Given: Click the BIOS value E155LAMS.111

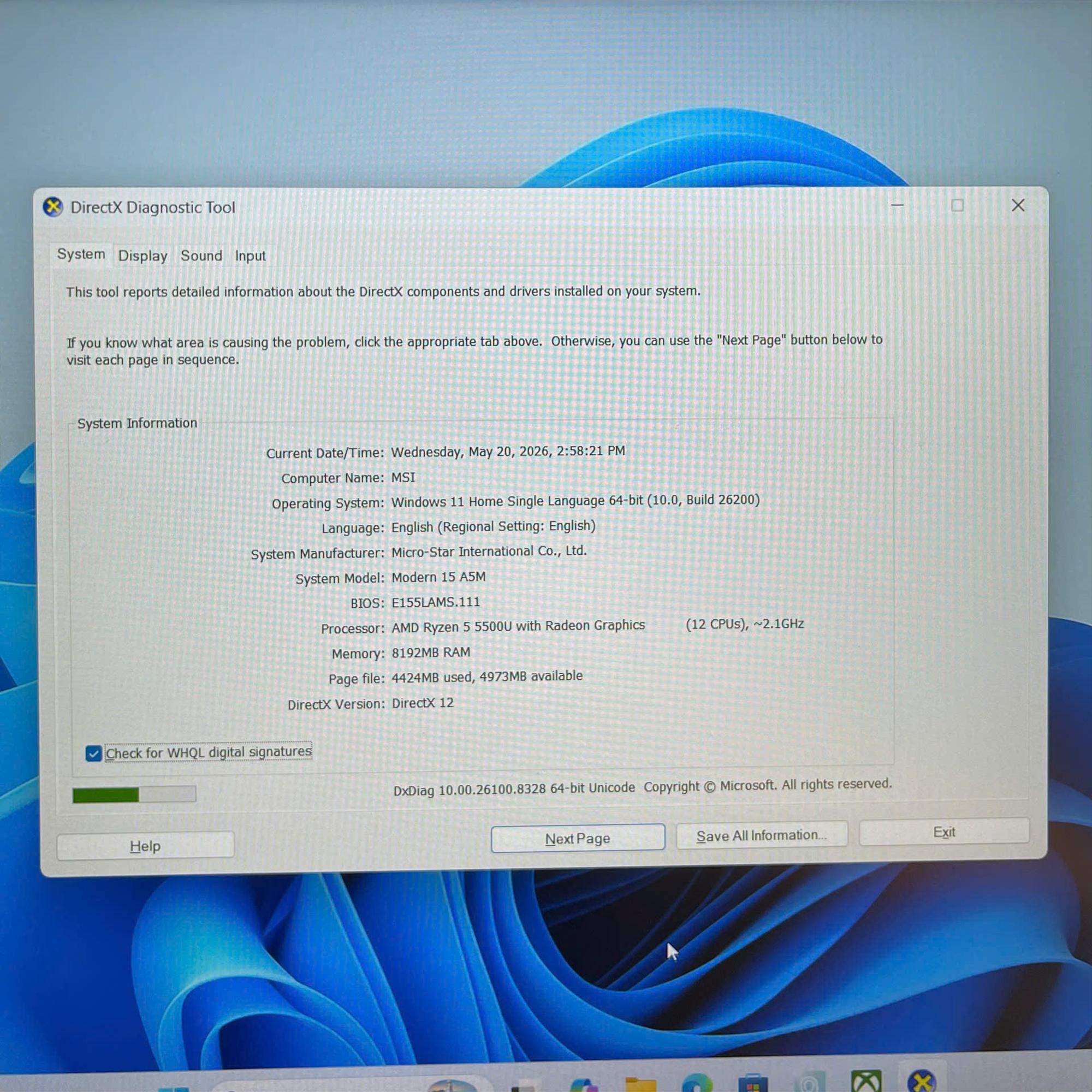Looking at the screenshot, I should click(436, 603).
